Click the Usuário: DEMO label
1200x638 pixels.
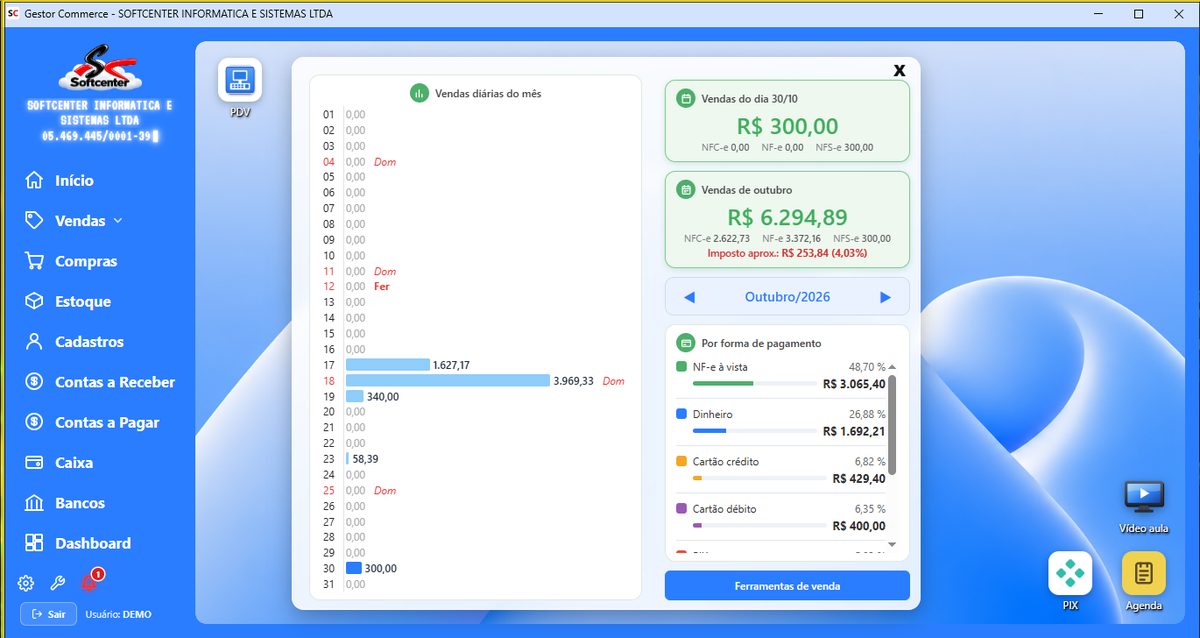click(118, 614)
